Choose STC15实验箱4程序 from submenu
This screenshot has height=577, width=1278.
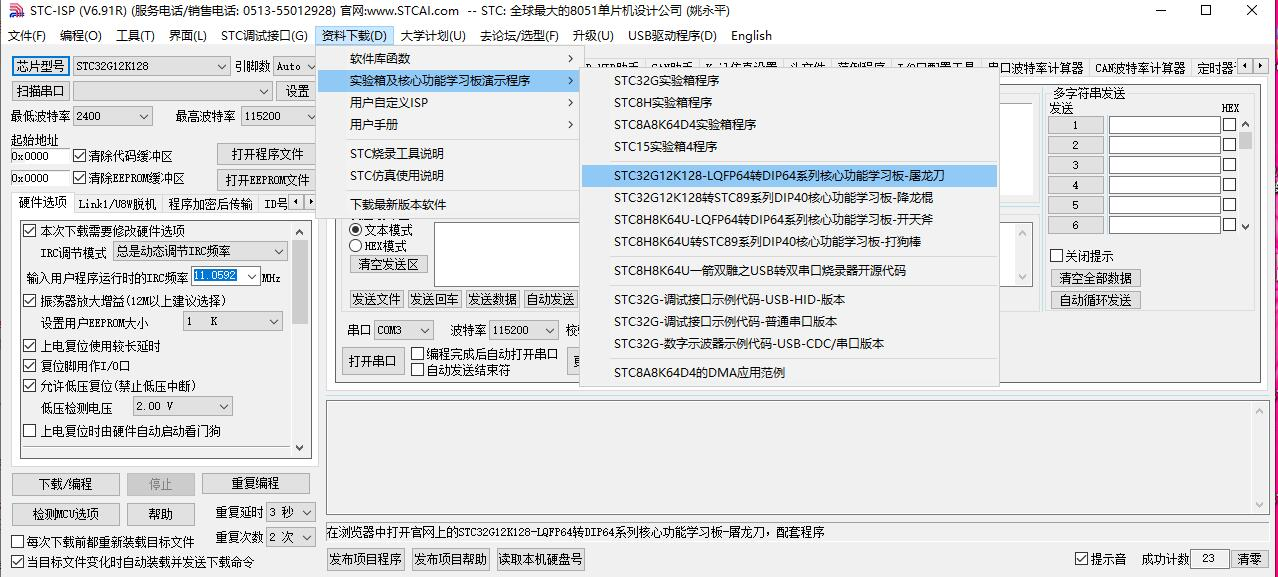click(789, 147)
